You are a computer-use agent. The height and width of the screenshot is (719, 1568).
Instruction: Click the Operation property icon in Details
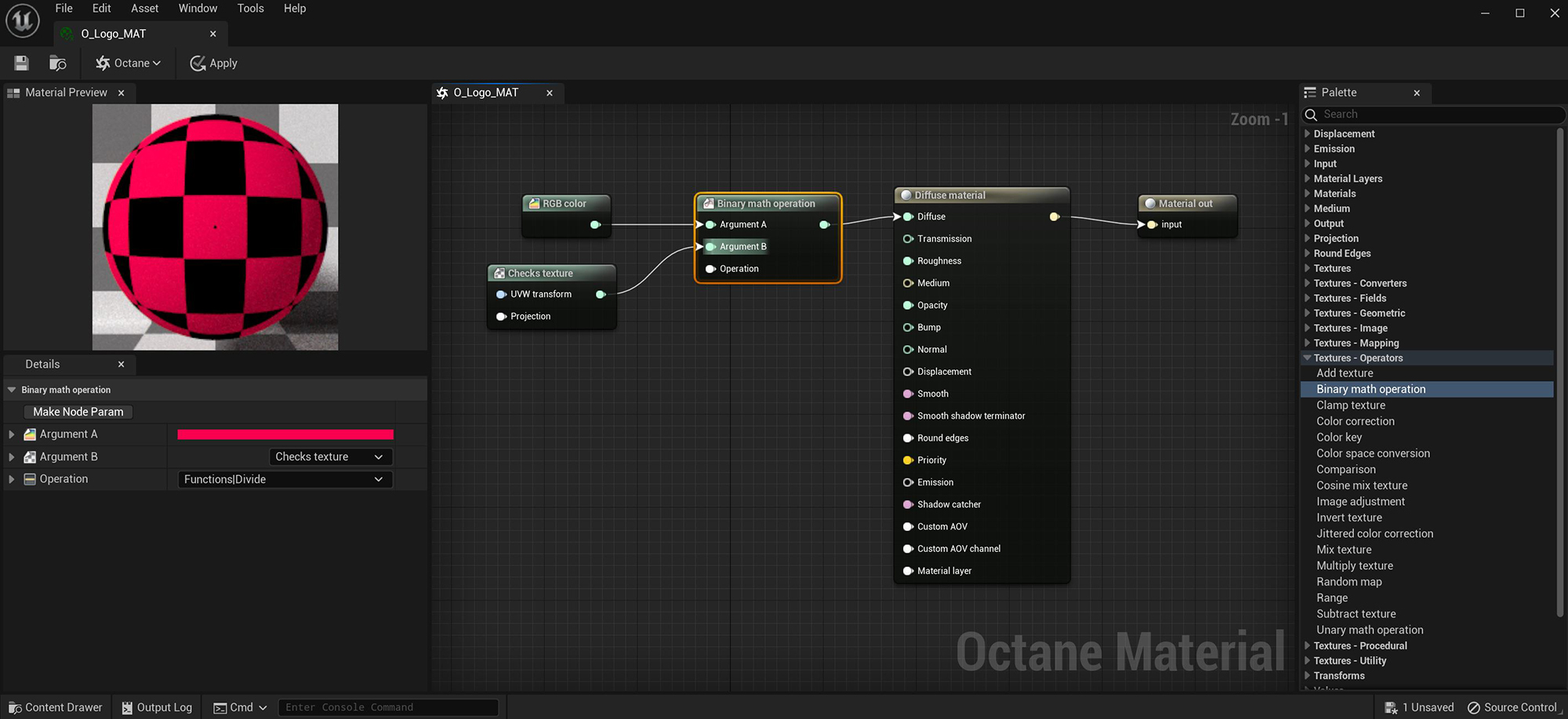[30, 479]
